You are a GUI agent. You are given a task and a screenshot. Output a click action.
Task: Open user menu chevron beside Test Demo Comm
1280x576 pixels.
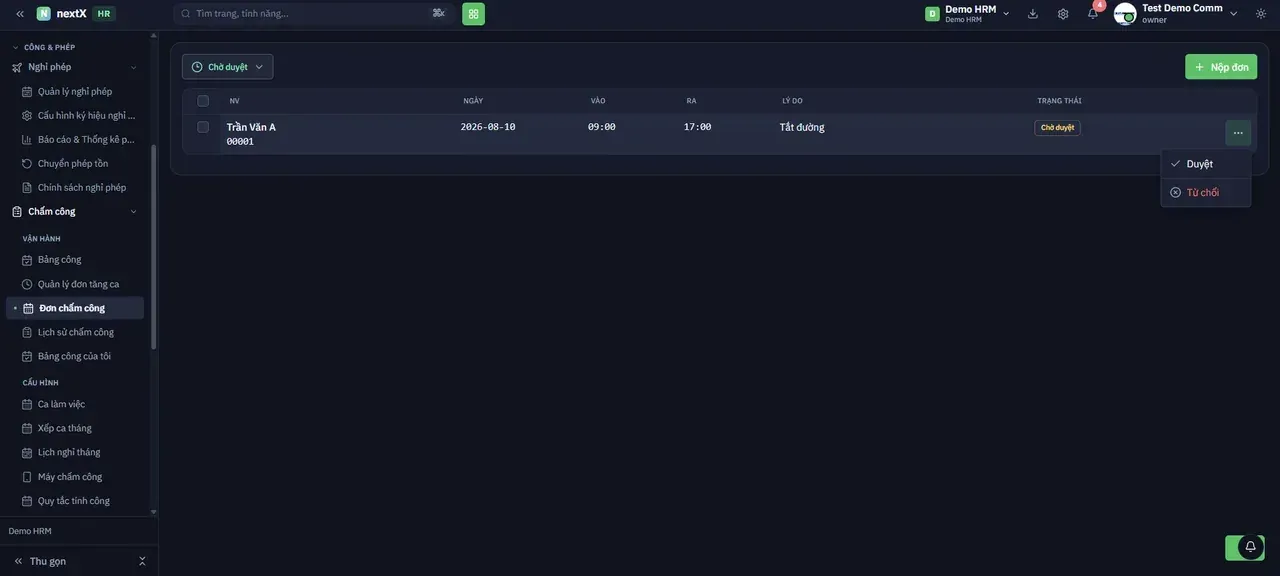click(x=1234, y=14)
